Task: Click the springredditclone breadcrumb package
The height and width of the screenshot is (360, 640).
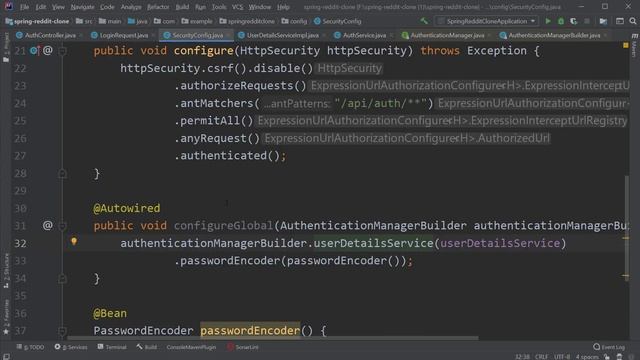Action: pyautogui.click(x=247, y=21)
